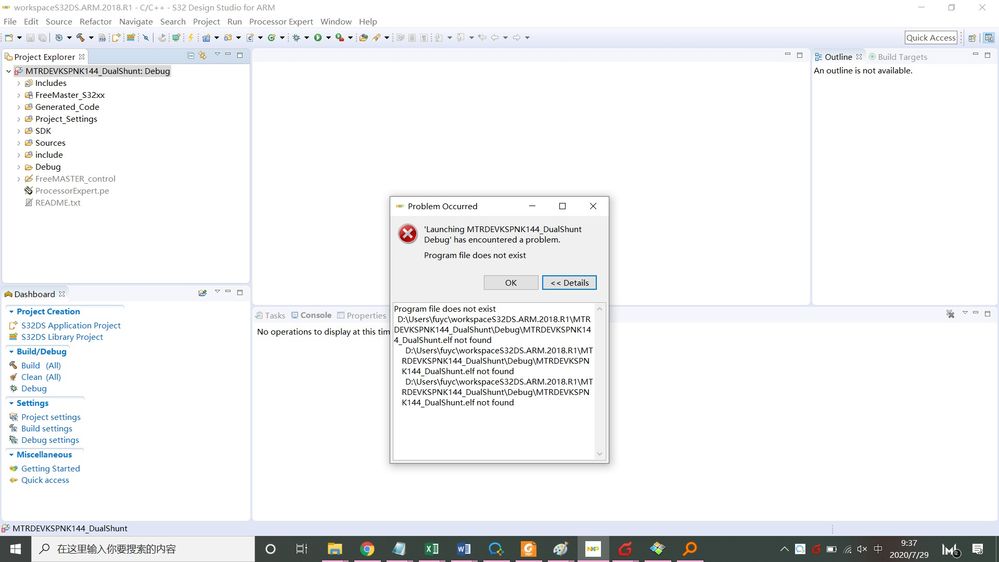The width and height of the screenshot is (999, 562).
Task: Open the Refactor menu
Action: (96, 22)
